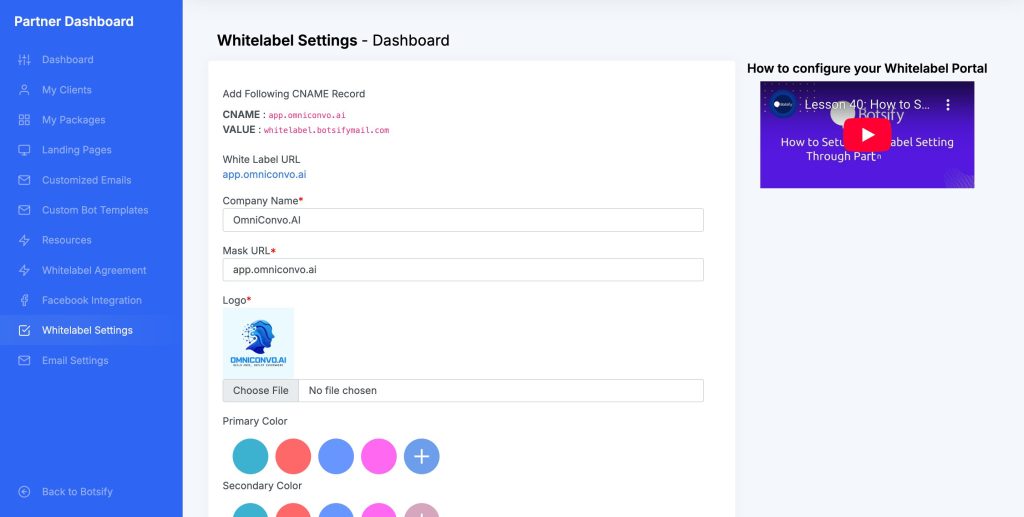Add a custom Primary Color with plus button
Screen dimensions: 1024x517
pyautogui.click(x=422, y=456)
